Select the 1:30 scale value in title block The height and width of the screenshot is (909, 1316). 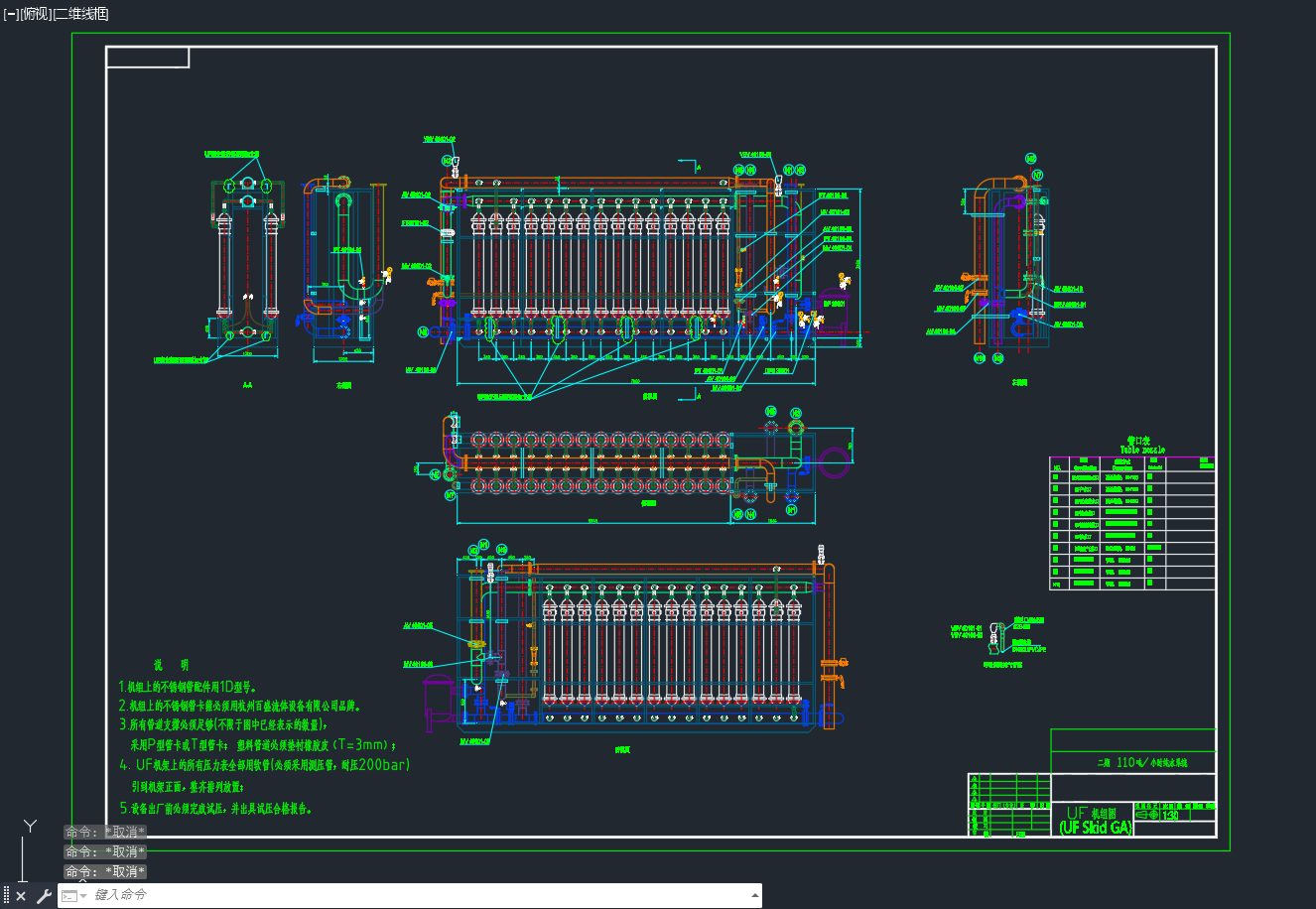pos(1171,815)
